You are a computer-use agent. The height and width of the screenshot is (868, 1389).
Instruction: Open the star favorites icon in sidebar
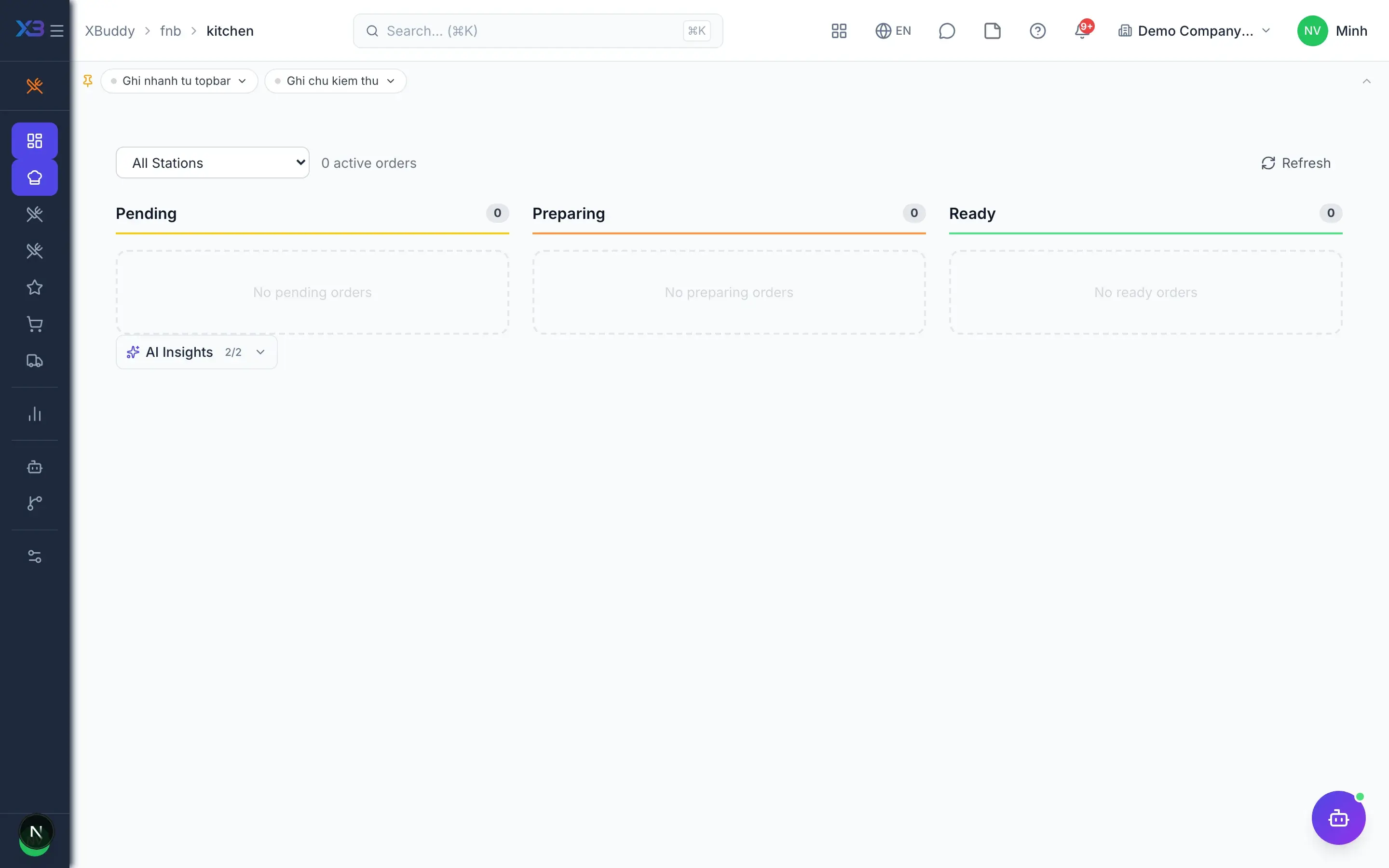click(34, 287)
